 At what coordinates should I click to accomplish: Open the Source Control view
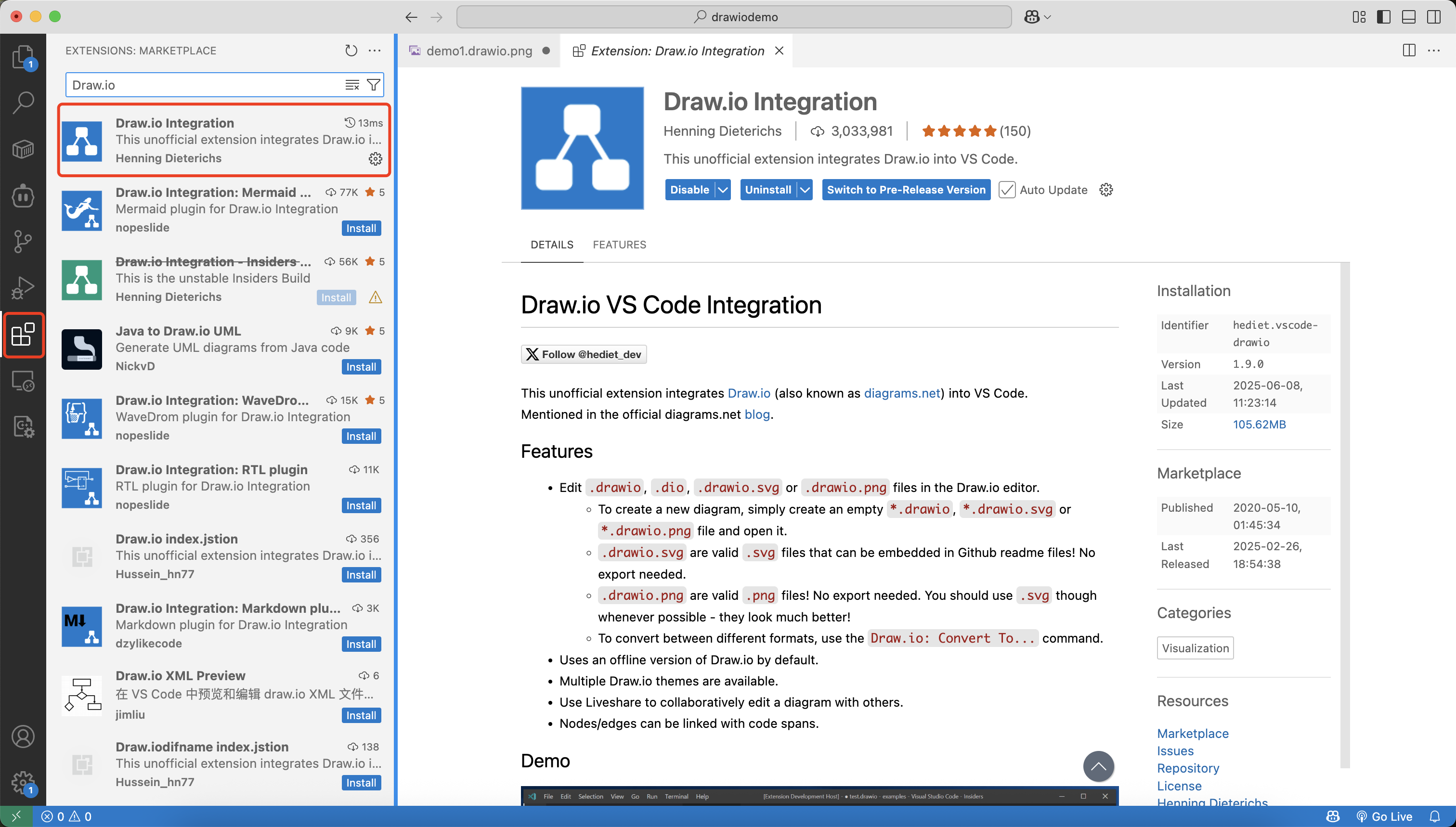click(x=23, y=241)
